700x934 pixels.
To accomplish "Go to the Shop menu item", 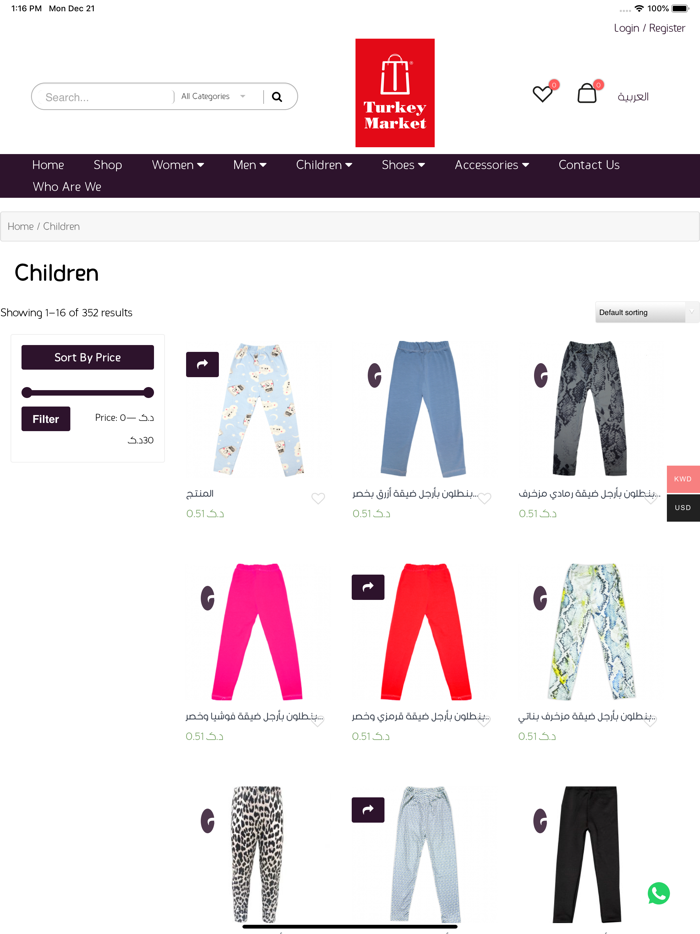I will 108,165.
